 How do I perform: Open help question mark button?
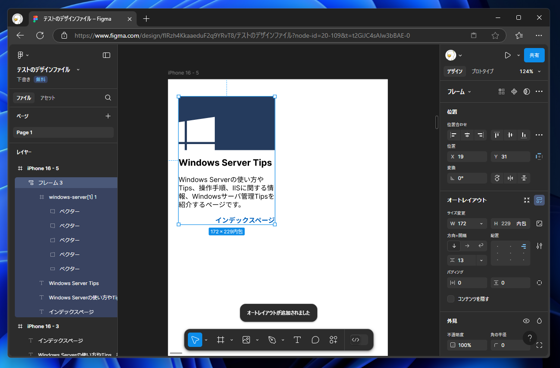[x=530, y=338]
